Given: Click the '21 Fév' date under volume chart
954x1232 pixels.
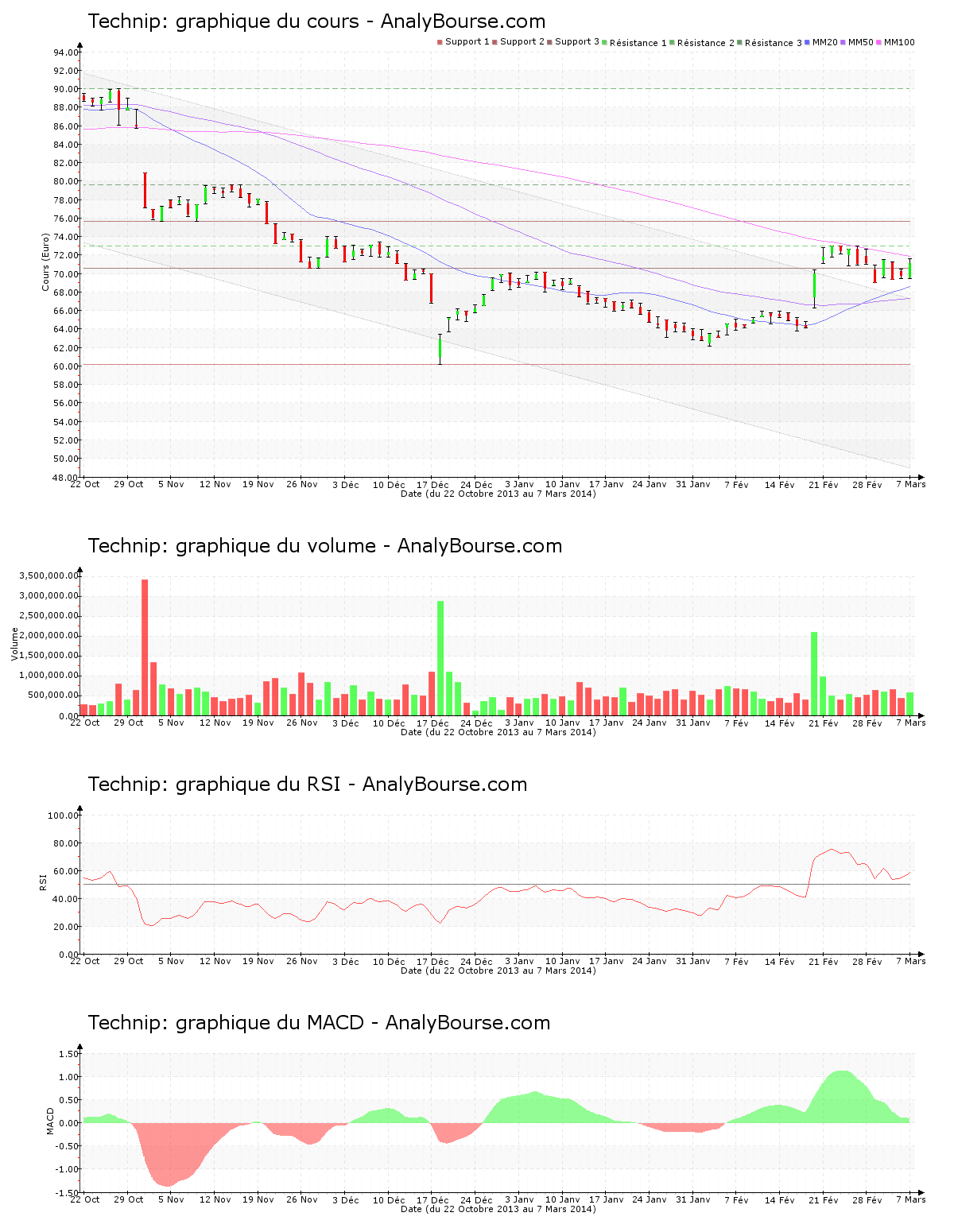Looking at the screenshot, I should (824, 723).
